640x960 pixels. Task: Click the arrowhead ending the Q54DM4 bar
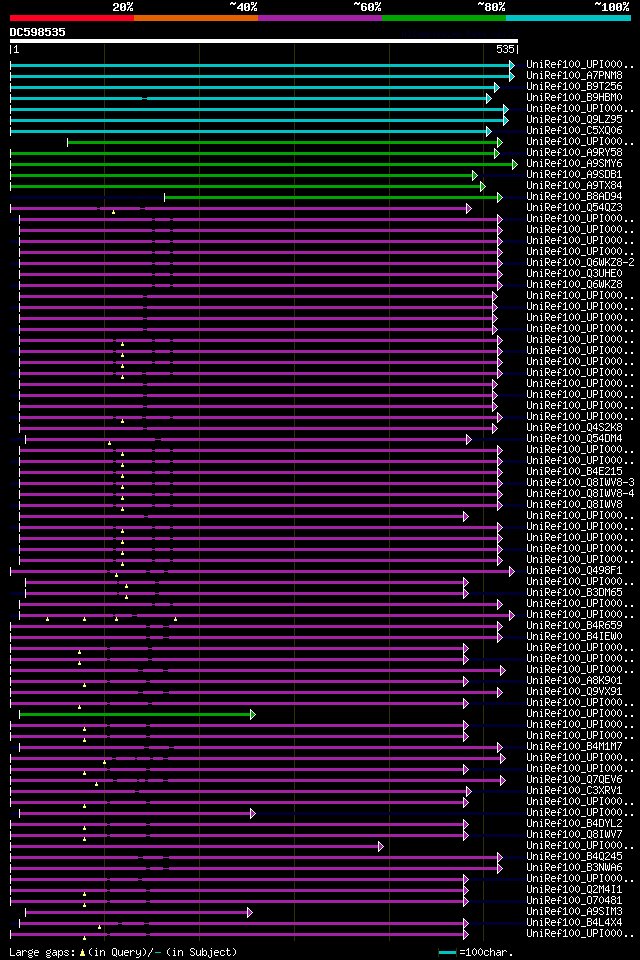pyautogui.click(x=469, y=440)
